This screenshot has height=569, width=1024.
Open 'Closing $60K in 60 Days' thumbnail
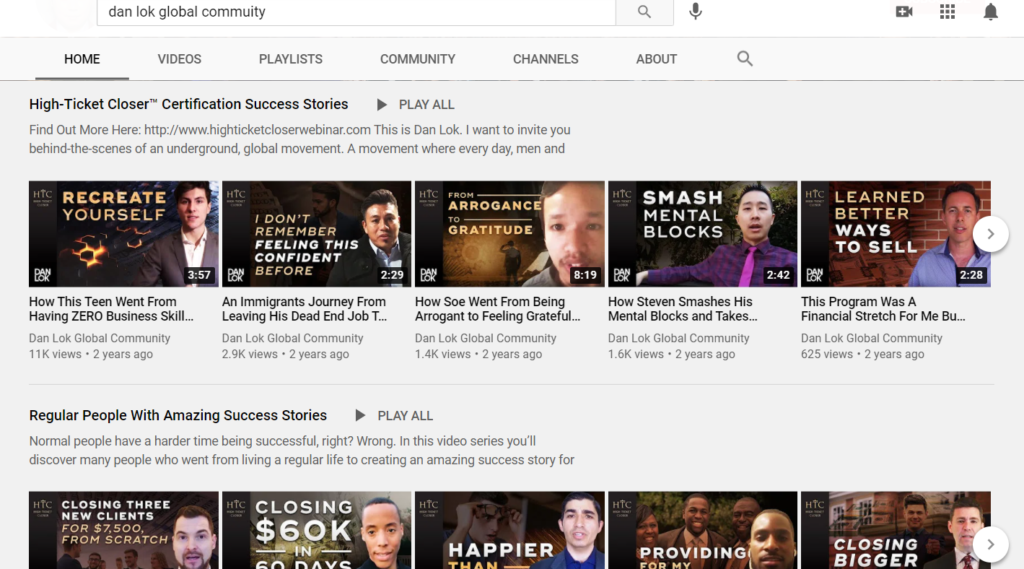[x=317, y=530]
